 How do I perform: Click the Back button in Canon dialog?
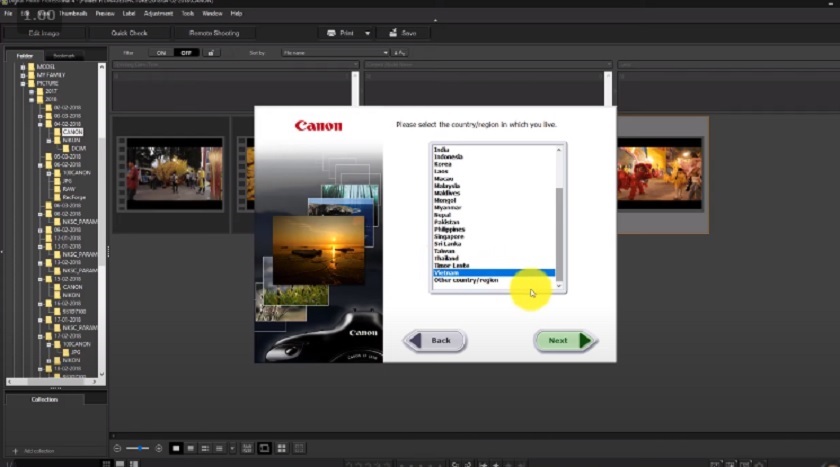[x=435, y=341]
